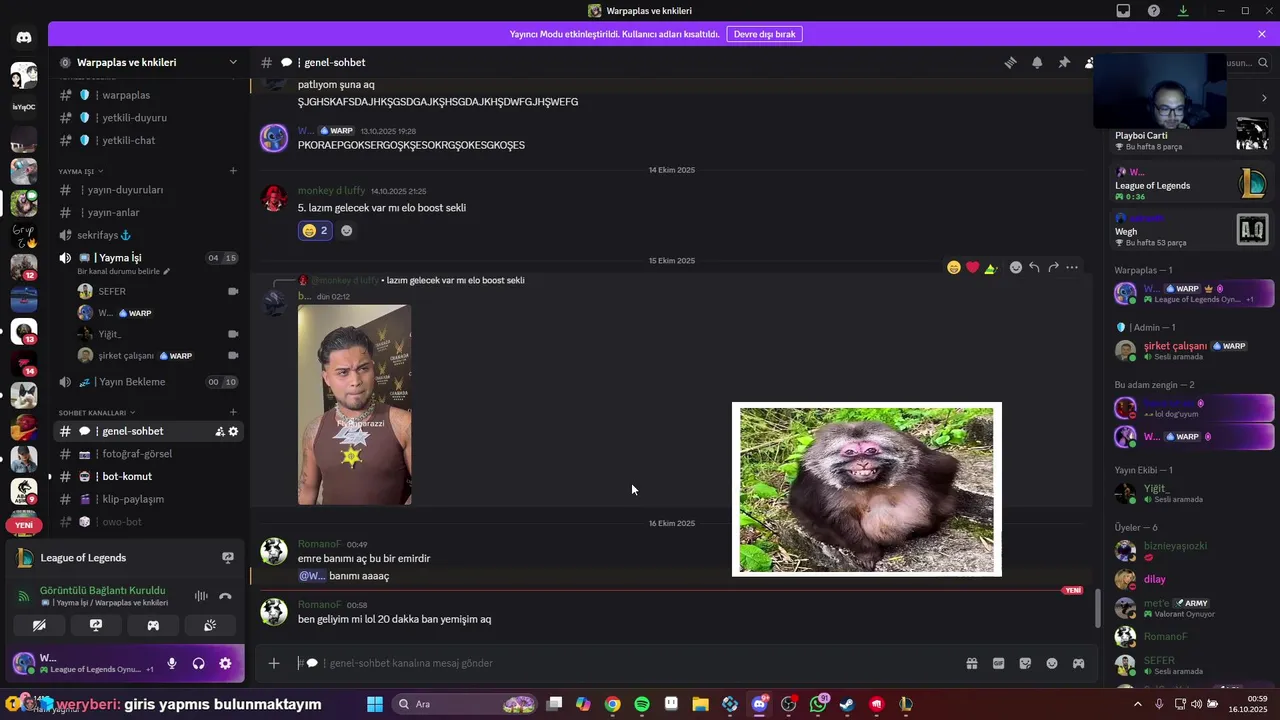Open emoji reaction picker on hovered message
1280x720 pixels.
pyautogui.click(x=1016, y=268)
